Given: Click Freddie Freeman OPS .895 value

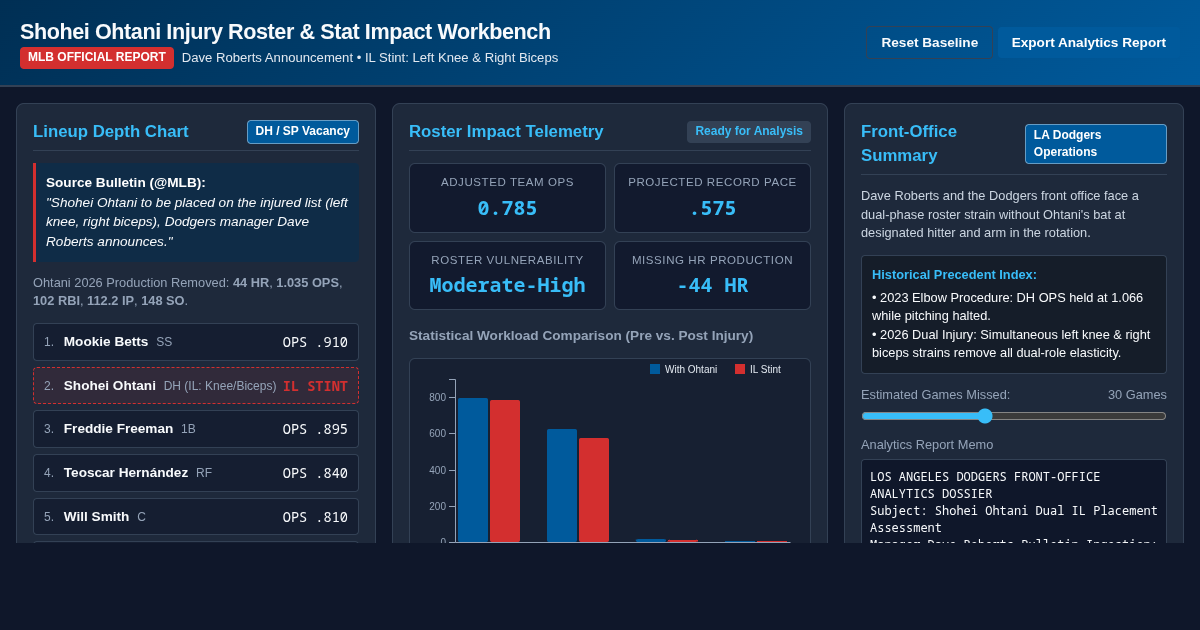Looking at the screenshot, I should [315, 429].
